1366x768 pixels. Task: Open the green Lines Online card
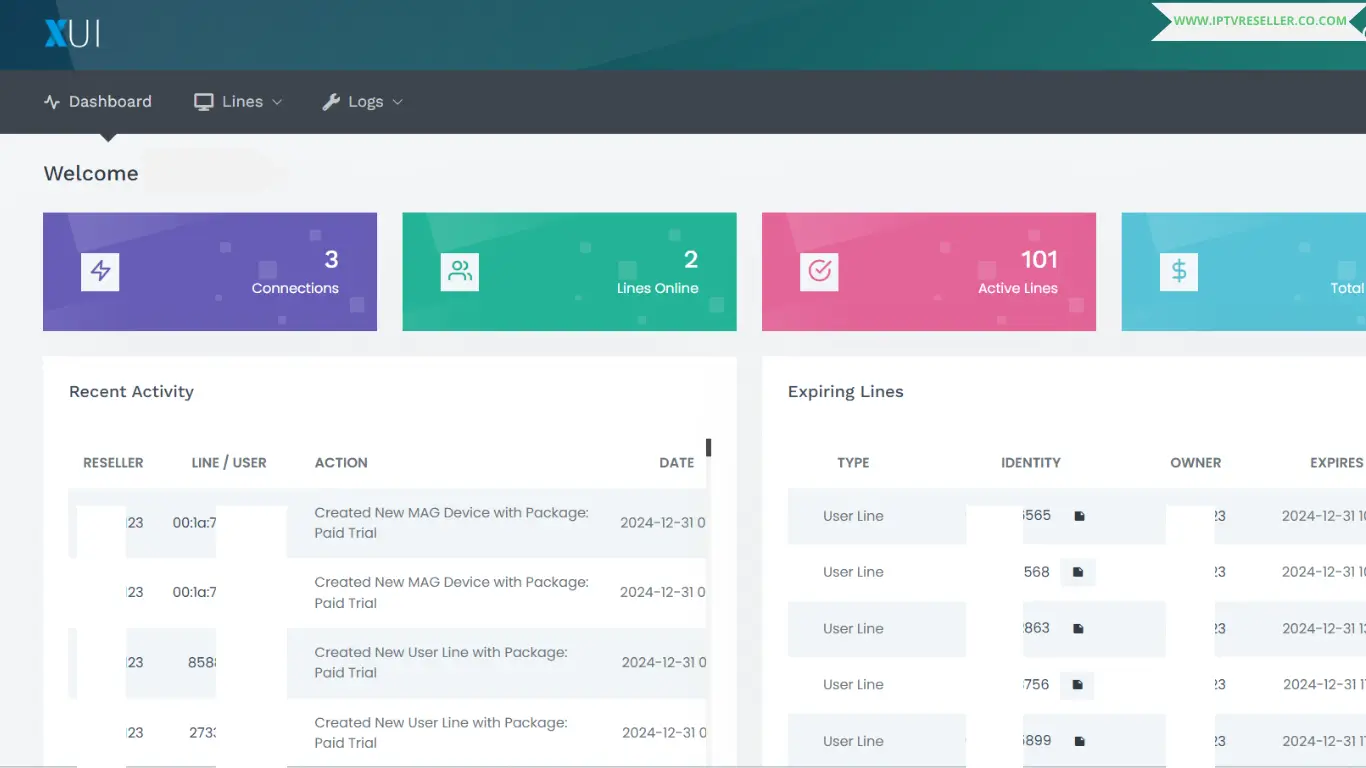click(569, 271)
